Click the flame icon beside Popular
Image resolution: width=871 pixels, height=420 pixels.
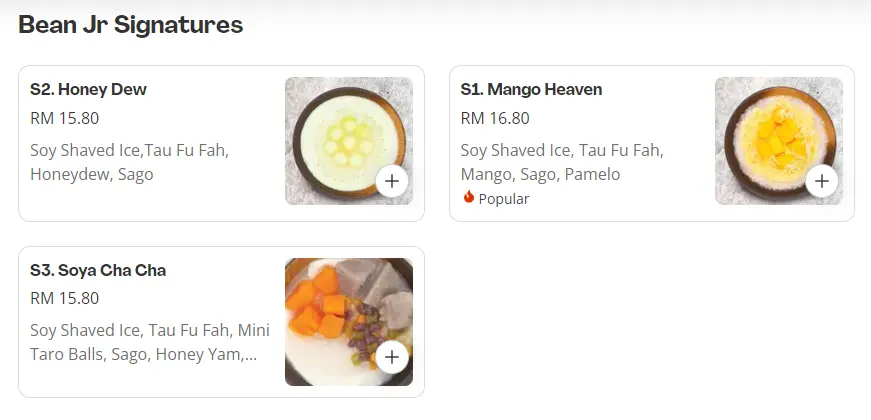point(468,198)
